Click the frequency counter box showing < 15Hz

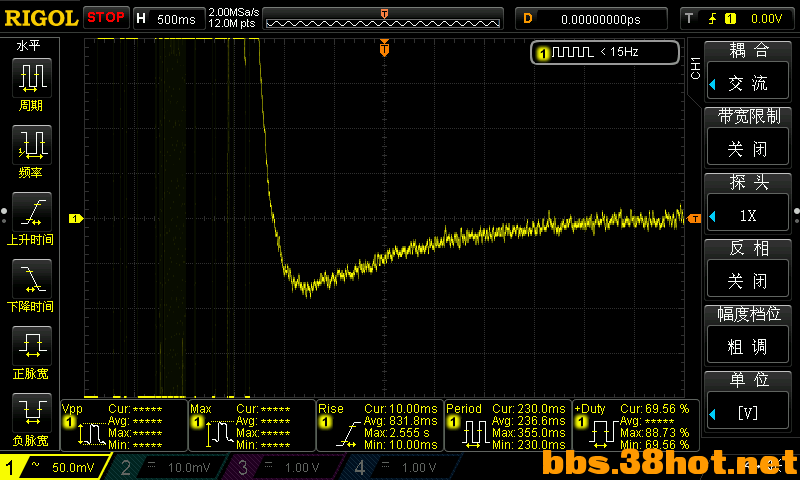pyautogui.click(x=605, y=52)
